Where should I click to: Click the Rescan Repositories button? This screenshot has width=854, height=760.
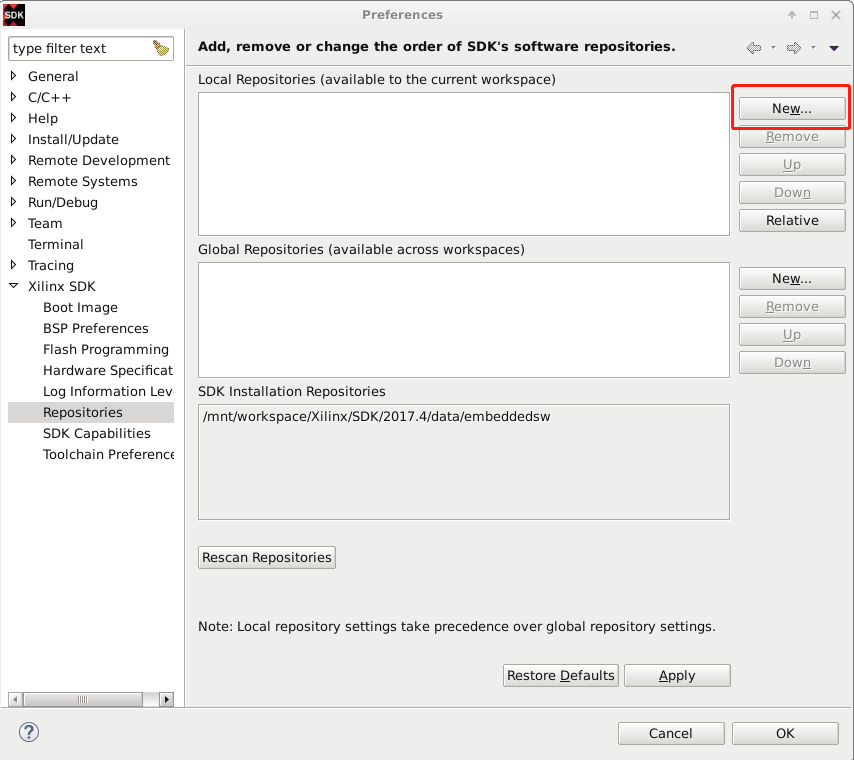266,557
